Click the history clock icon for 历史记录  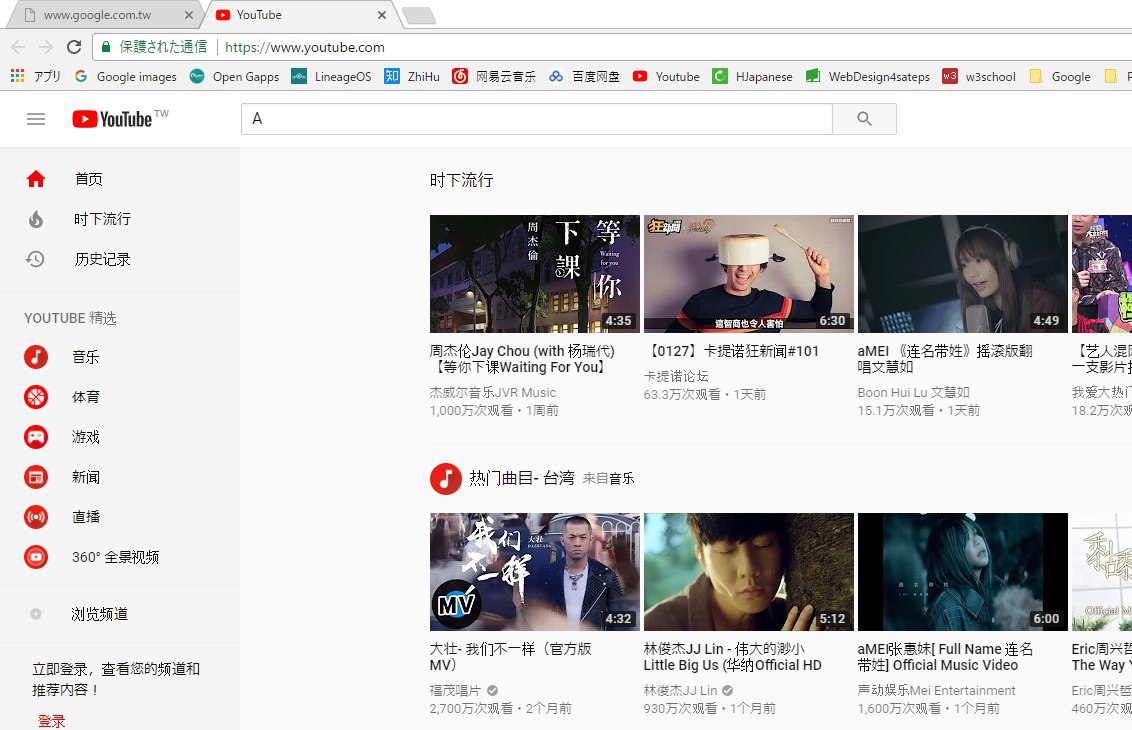pyautogui.click(x=35, y=258)
